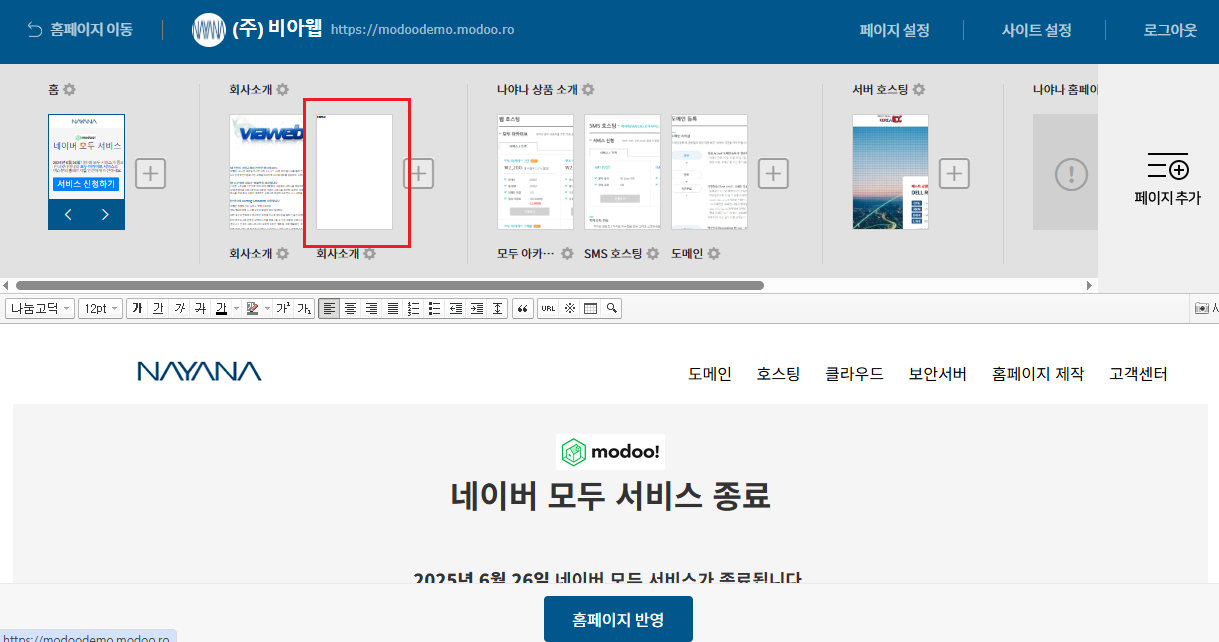Apply the text background highlight color
The height and width of the screenshot is (642, 1219).
pyautogui.click(x=252, y=308)
